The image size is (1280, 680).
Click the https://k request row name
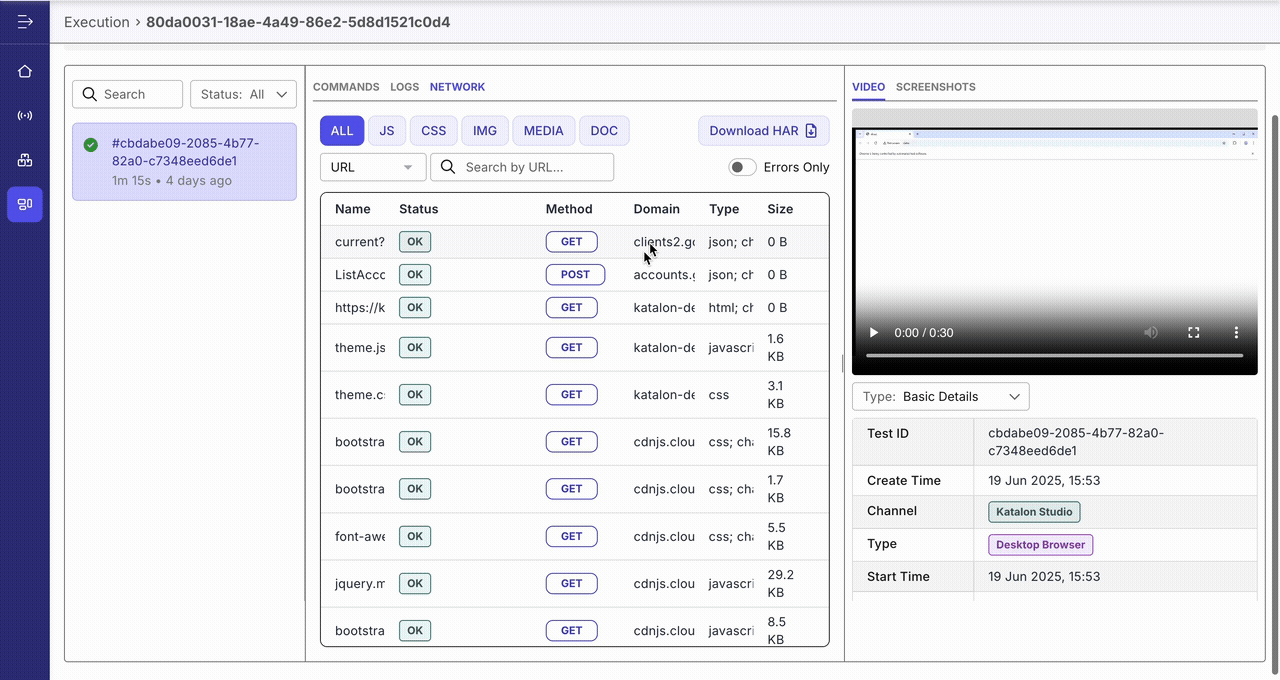(360, 308)
